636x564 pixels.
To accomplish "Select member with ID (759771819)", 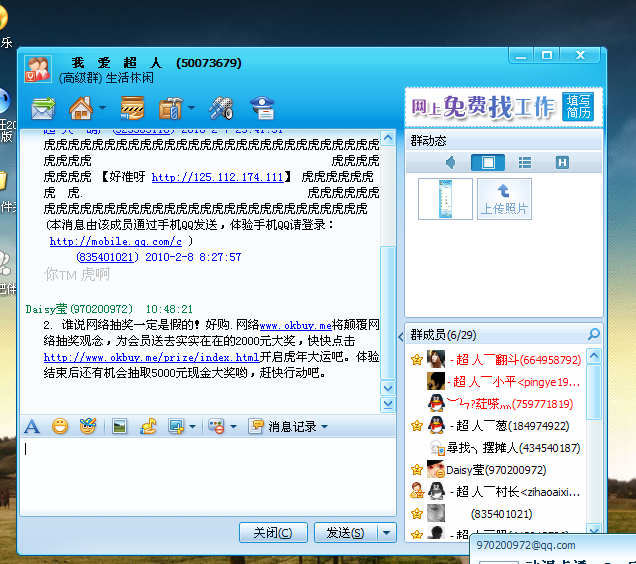I will coord(497,404).
